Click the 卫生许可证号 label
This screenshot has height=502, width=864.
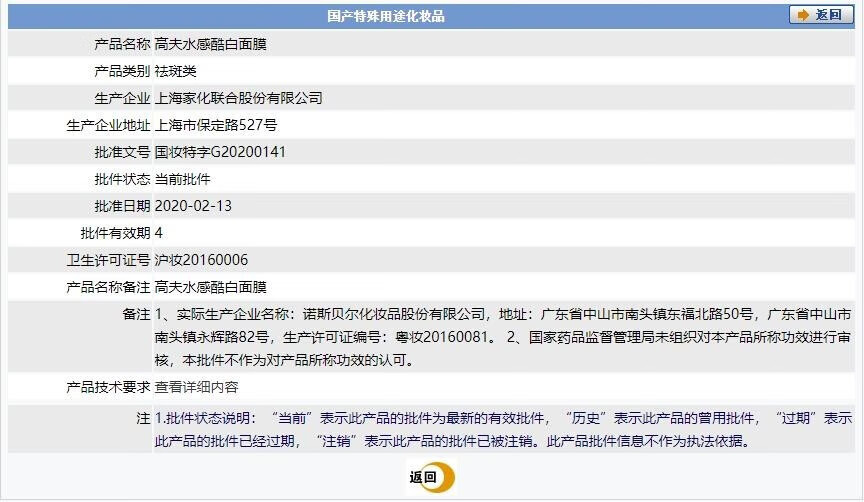[x=108, y=260]
